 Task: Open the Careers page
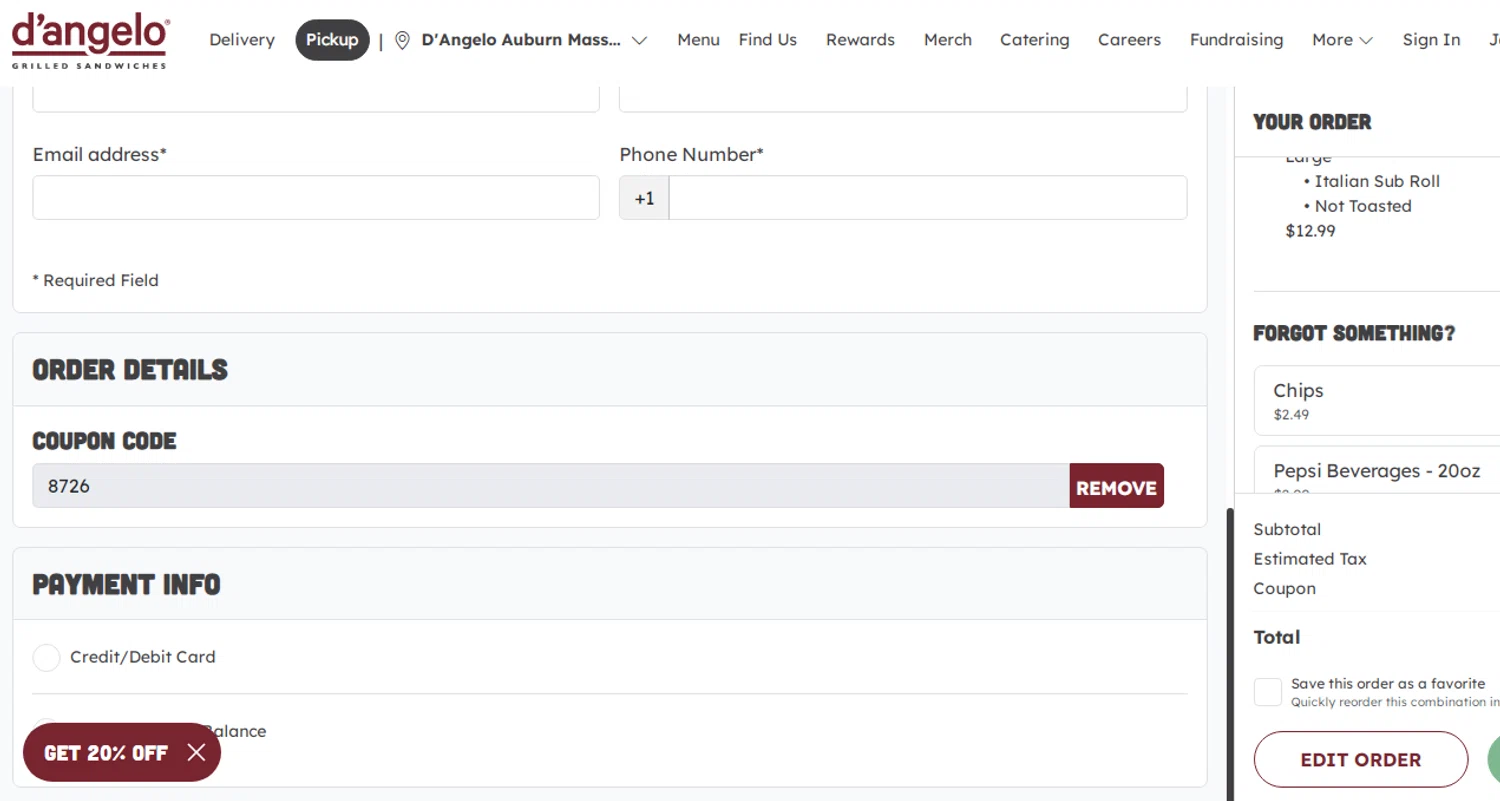1129,40
